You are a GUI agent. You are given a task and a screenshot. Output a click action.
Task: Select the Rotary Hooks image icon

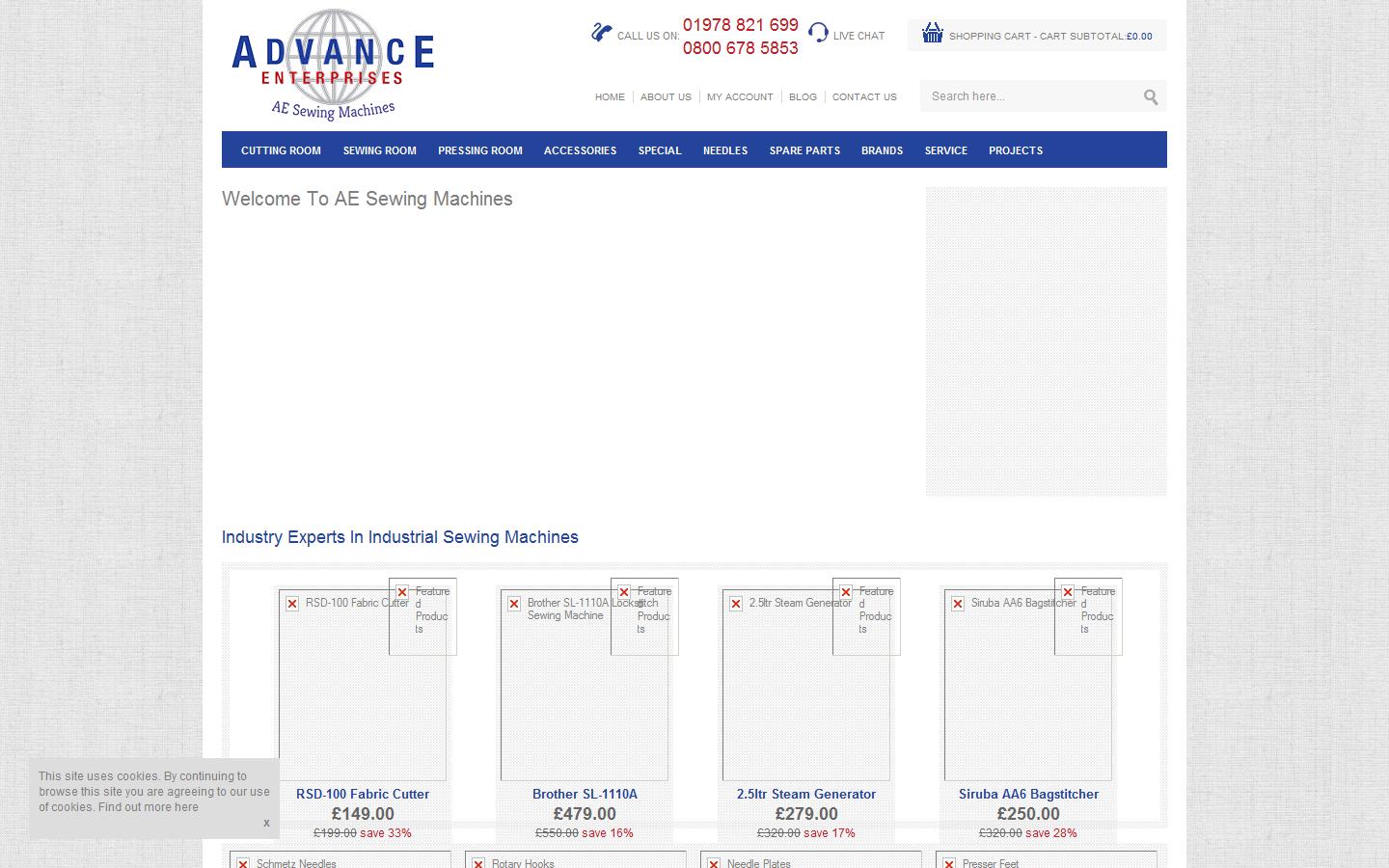pyautogui.click(x=477, y=863)
